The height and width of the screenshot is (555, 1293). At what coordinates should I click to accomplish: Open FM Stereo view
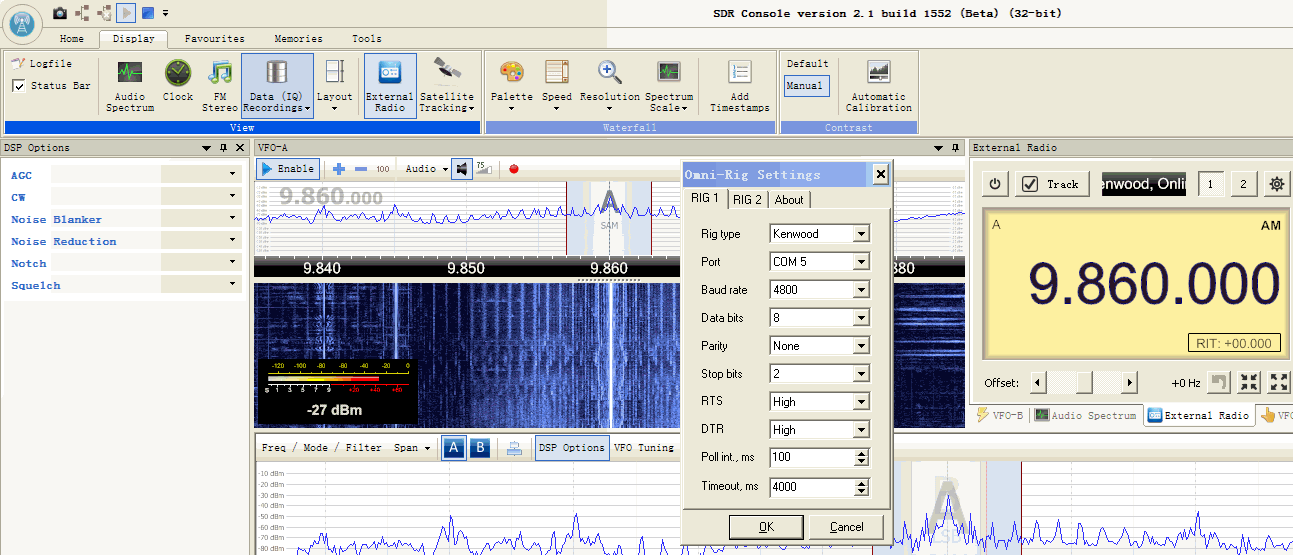point(220,86)
